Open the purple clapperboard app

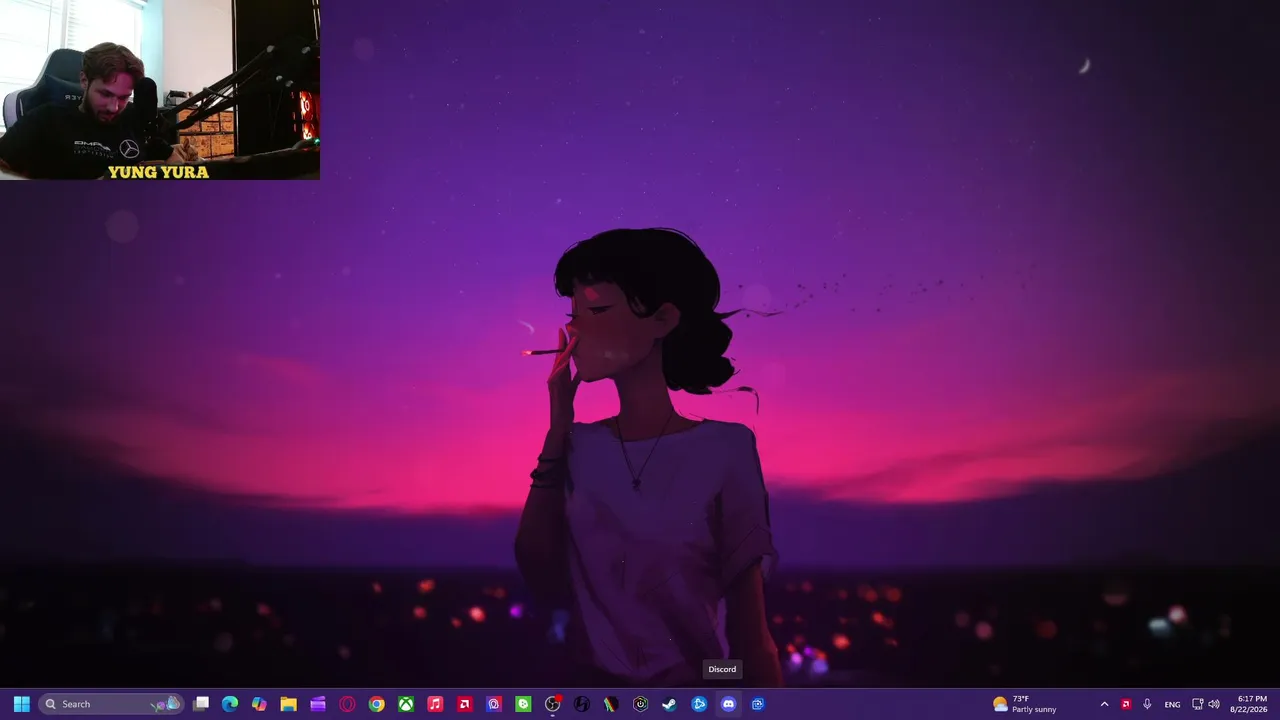click(318, 704)
